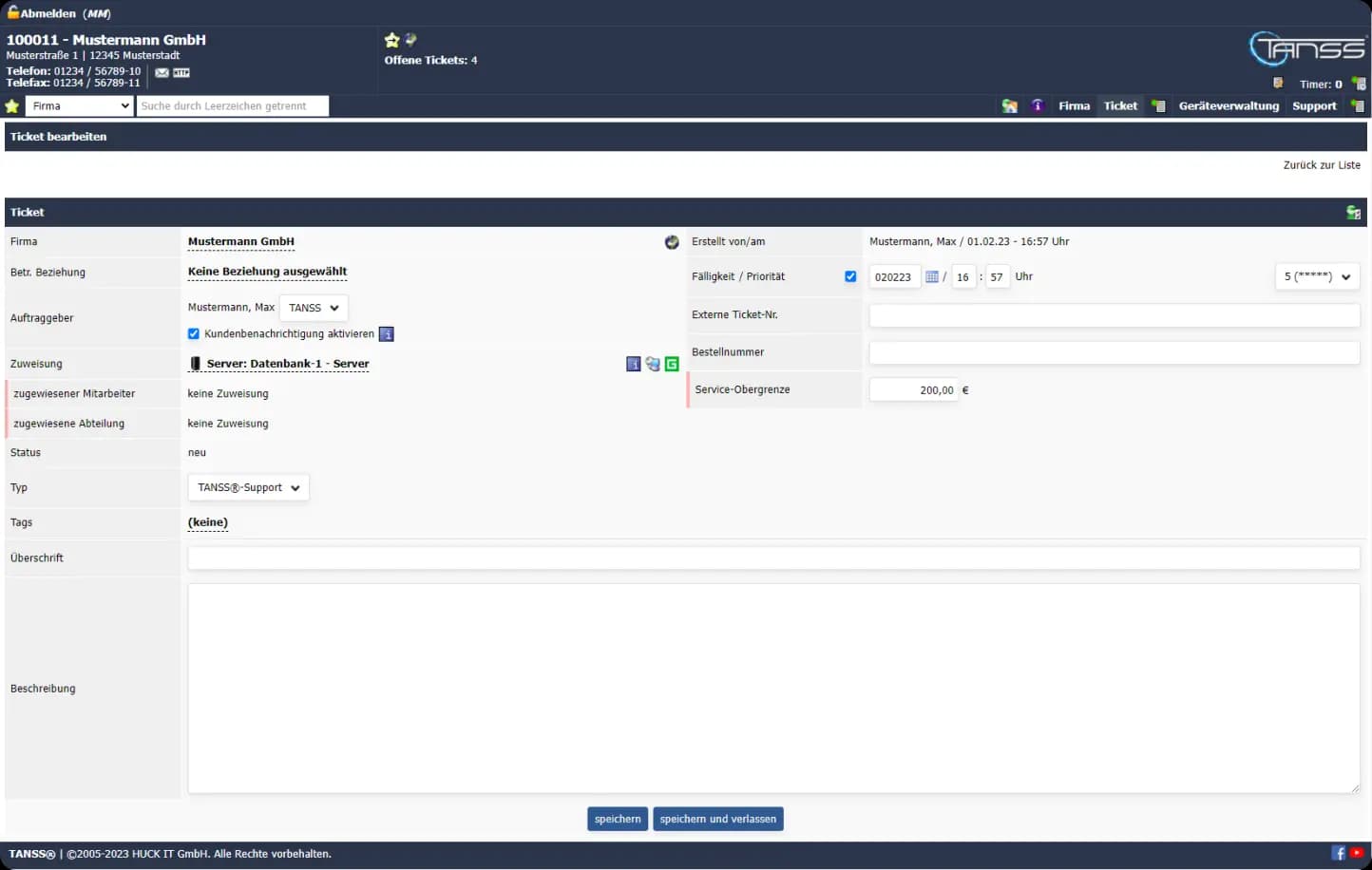This screenshot has height=870, width=1372.
Task: Click the globe icon next to Mustermann GmbH
Action: (672, 242)
